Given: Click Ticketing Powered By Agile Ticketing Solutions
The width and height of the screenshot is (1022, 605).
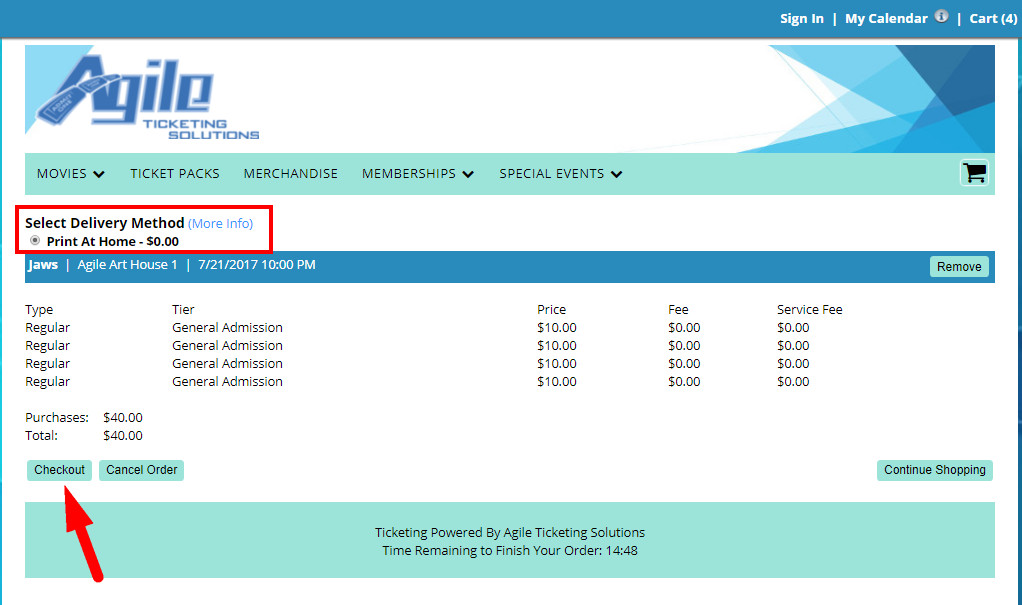Looking at the screenshot, I should [x=510, y=533].
